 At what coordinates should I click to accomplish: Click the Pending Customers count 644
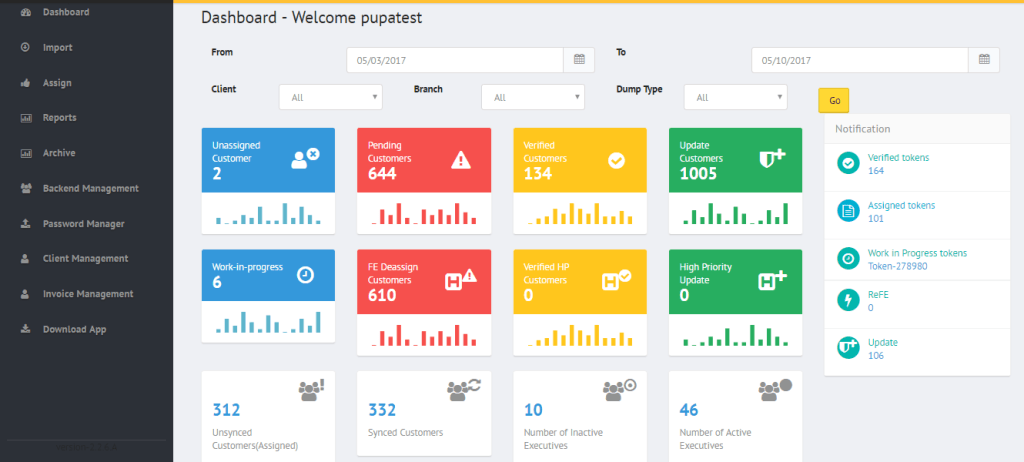(x=382, y=174)
